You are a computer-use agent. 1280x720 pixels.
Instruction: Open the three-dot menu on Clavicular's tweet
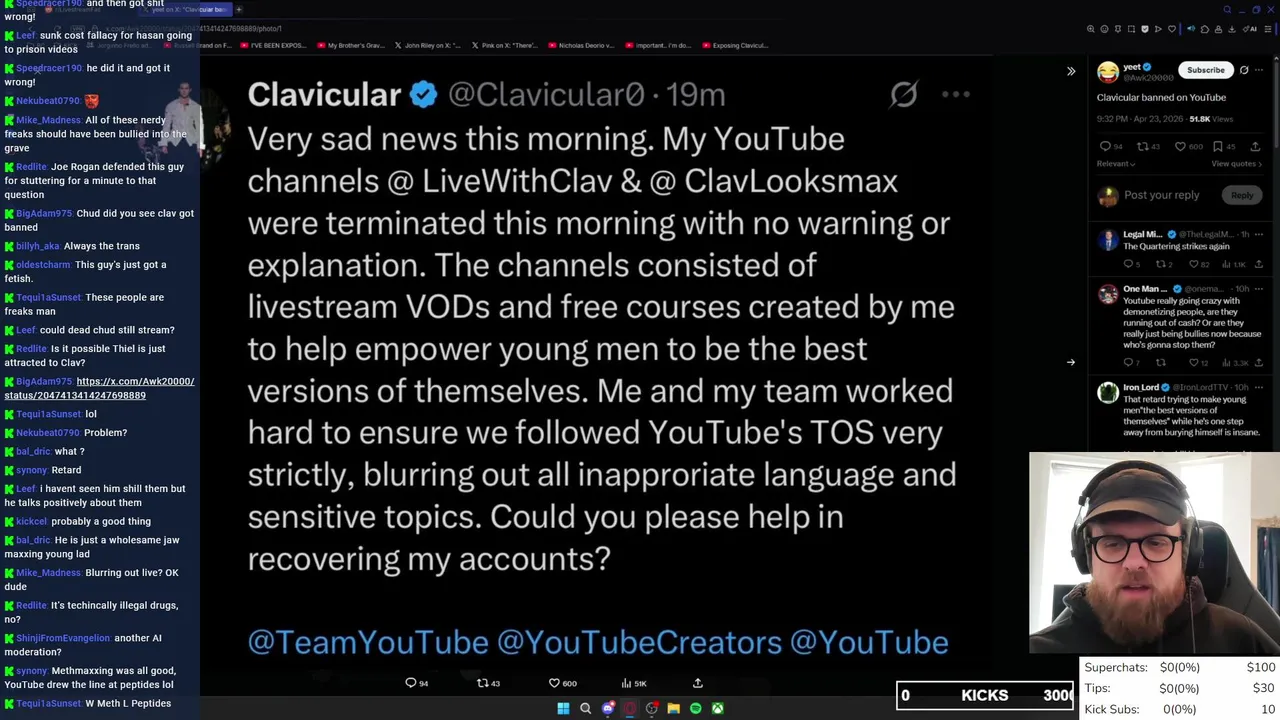[955, 94]
